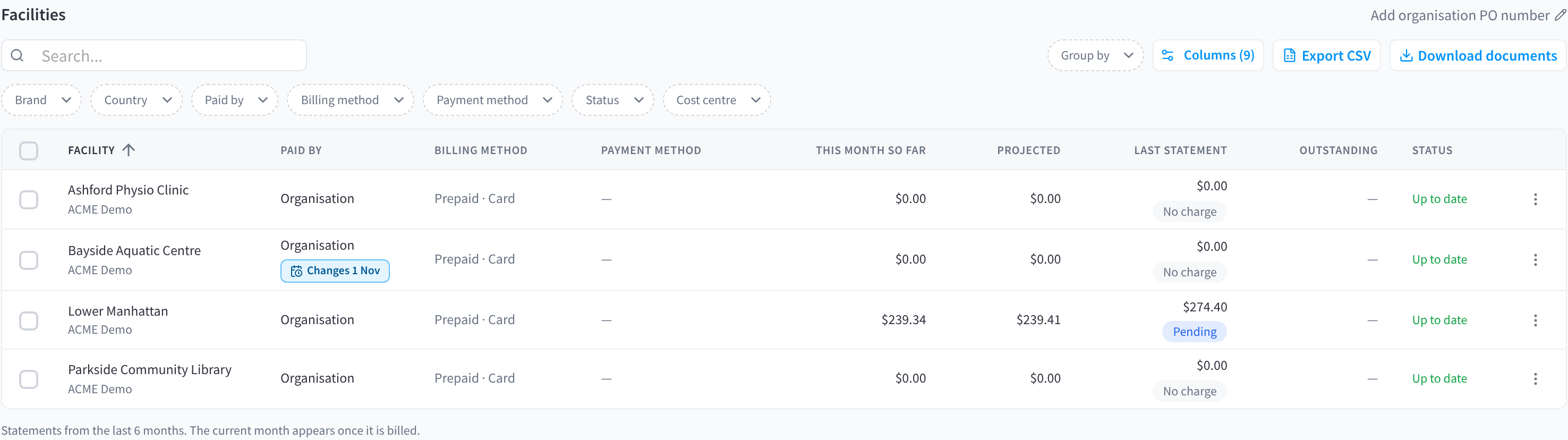Open the three-dot menu for Bayside Aquatic Centre
The width and height of the screenshot is (1568, 440).
pos(1535,260)
